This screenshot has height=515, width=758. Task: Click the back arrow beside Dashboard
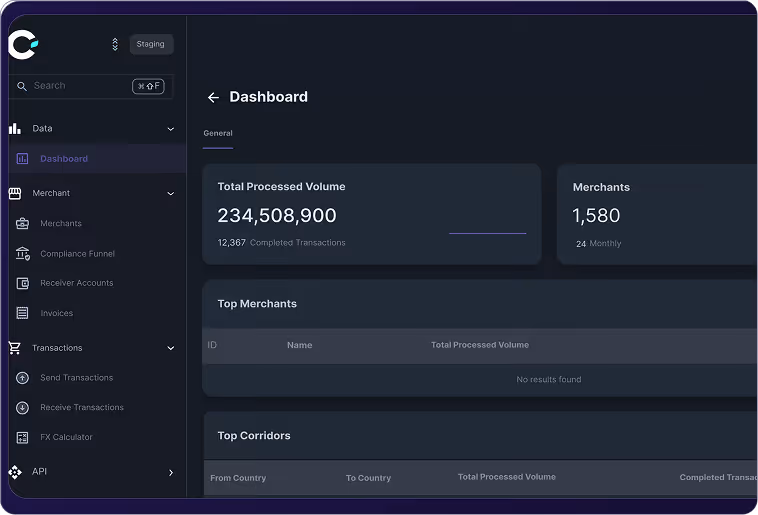(213, 98)
